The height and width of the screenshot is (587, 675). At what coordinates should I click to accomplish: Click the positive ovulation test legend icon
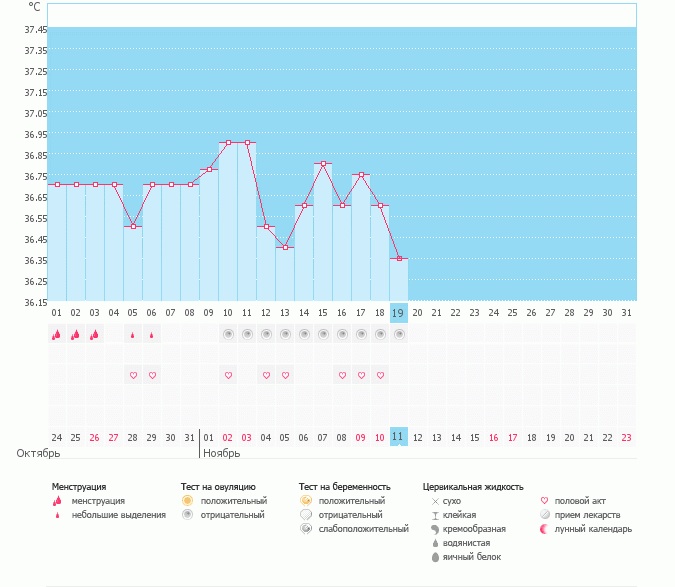(x=187, y=500)
